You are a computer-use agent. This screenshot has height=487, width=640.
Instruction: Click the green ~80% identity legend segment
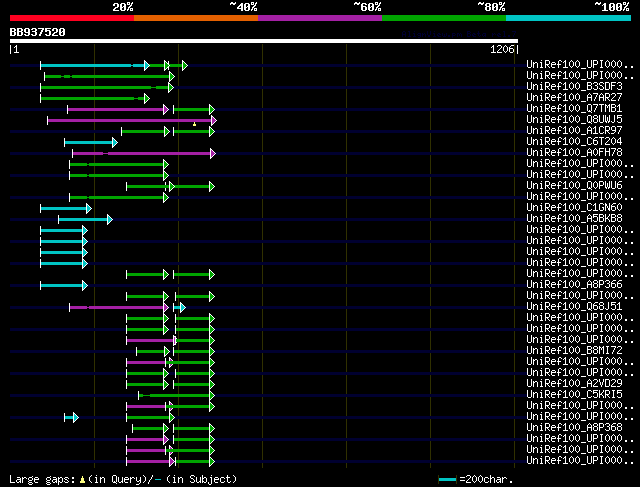(x=444, y=18)
